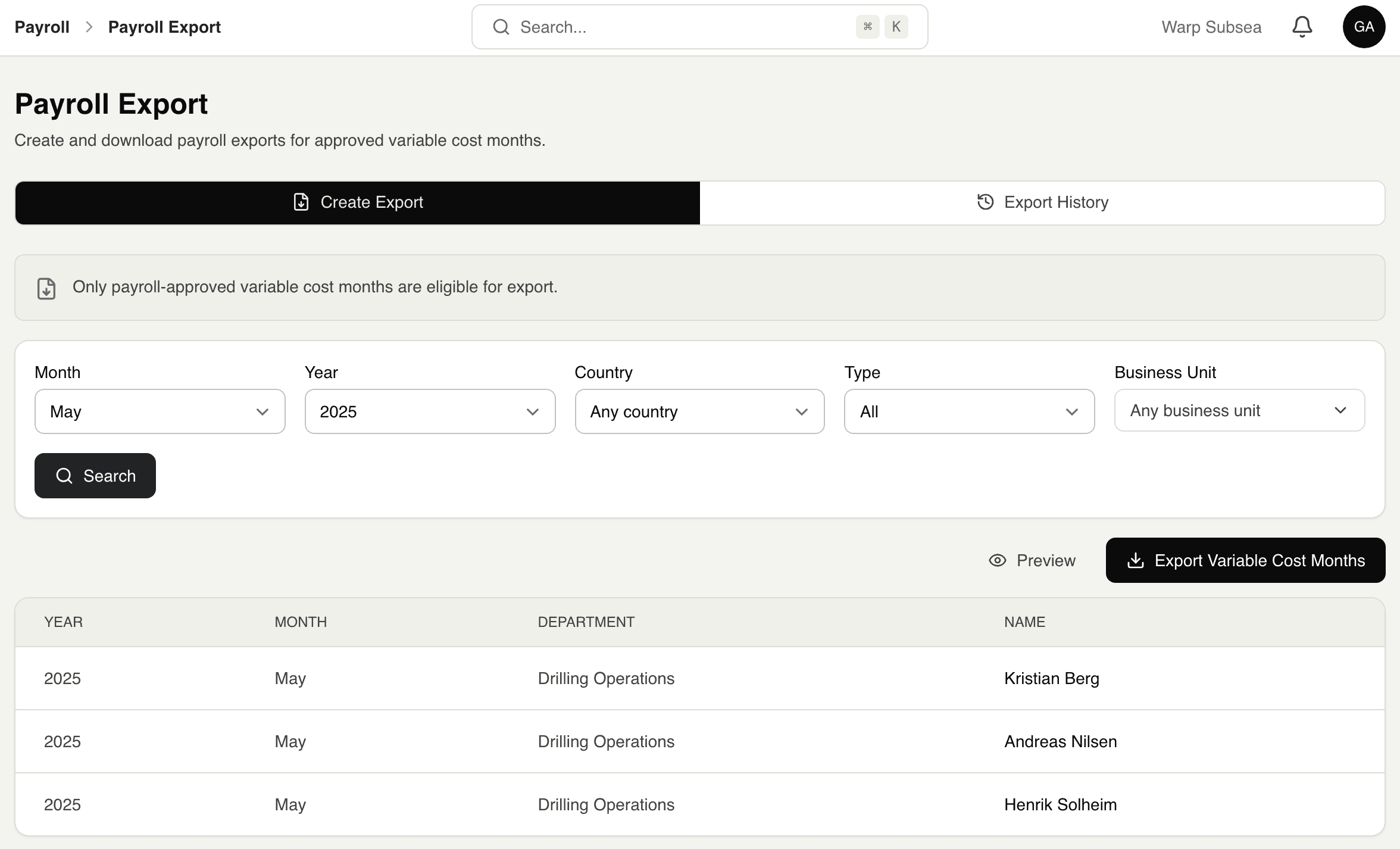Click the Payroll Export breadcrumb
The height and width of the screenshot is (849, 1400).
[164, 27]
